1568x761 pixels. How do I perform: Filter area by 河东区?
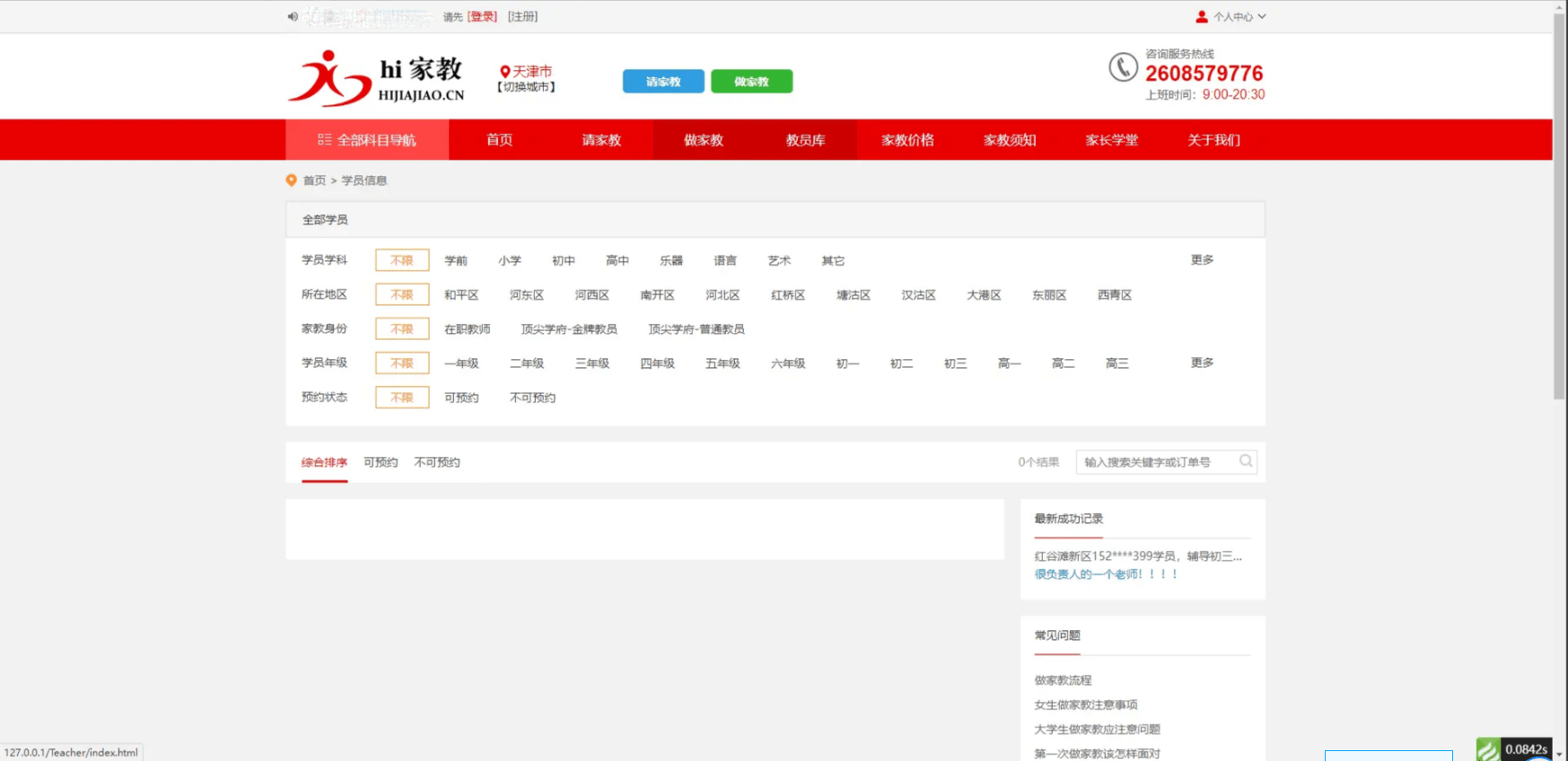click(527, 294)
